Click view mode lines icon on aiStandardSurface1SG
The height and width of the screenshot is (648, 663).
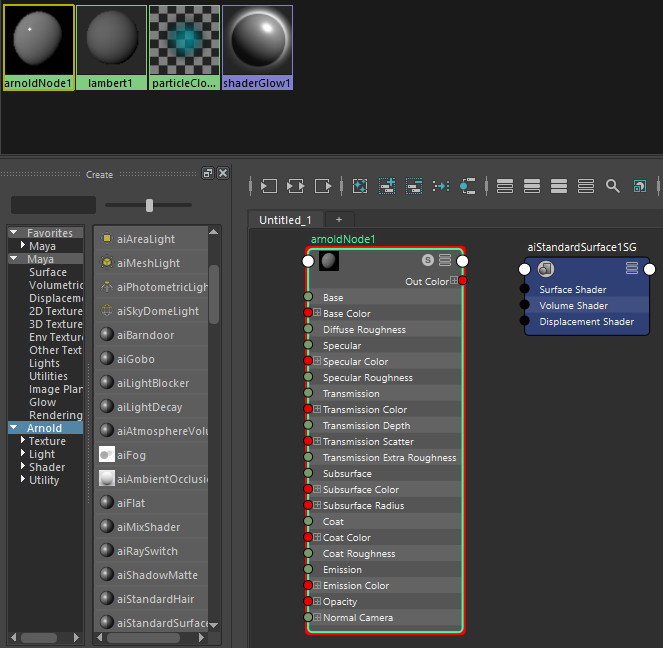632,268
